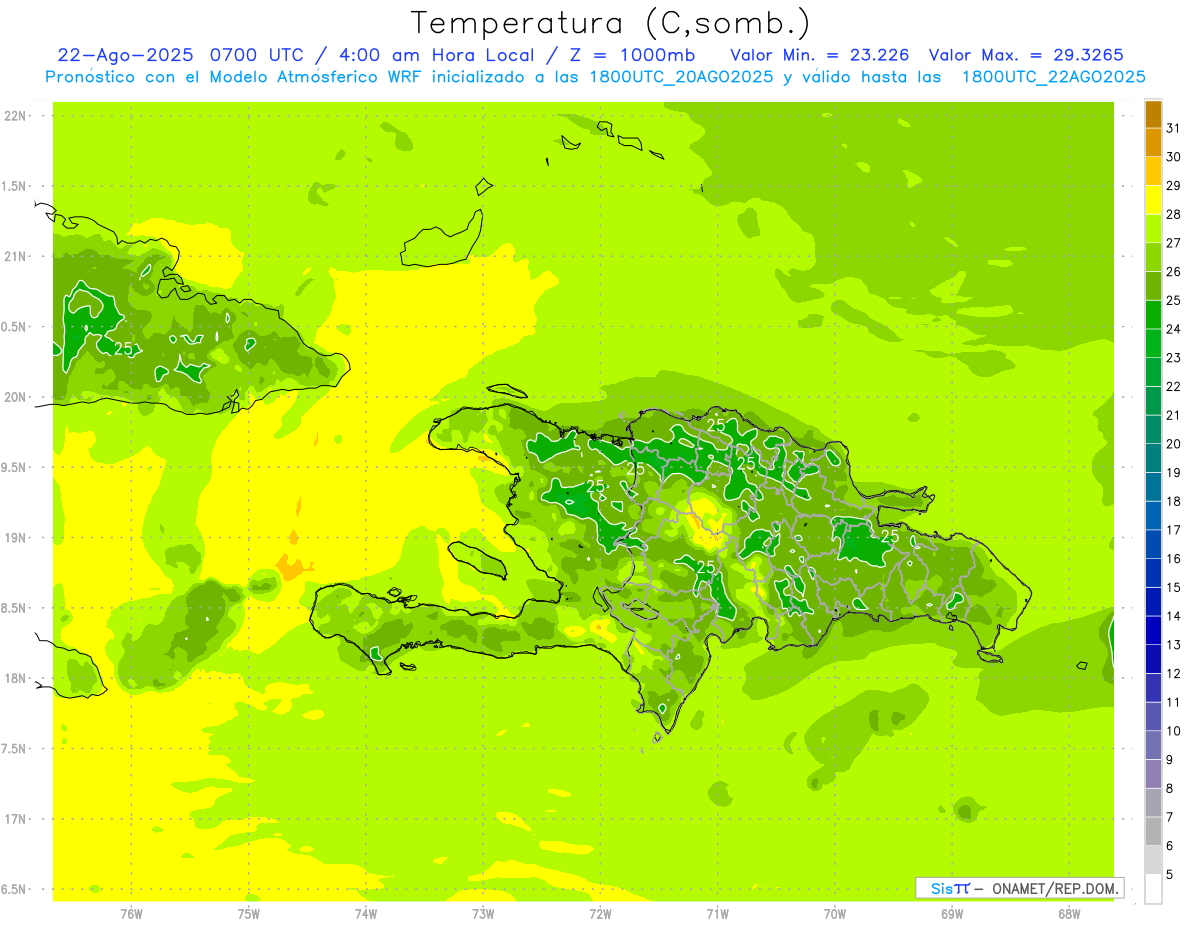1200x927 pixels.
Task: Click the purple legend swatch between 8 and 9
Action: tap(1153, 774)
